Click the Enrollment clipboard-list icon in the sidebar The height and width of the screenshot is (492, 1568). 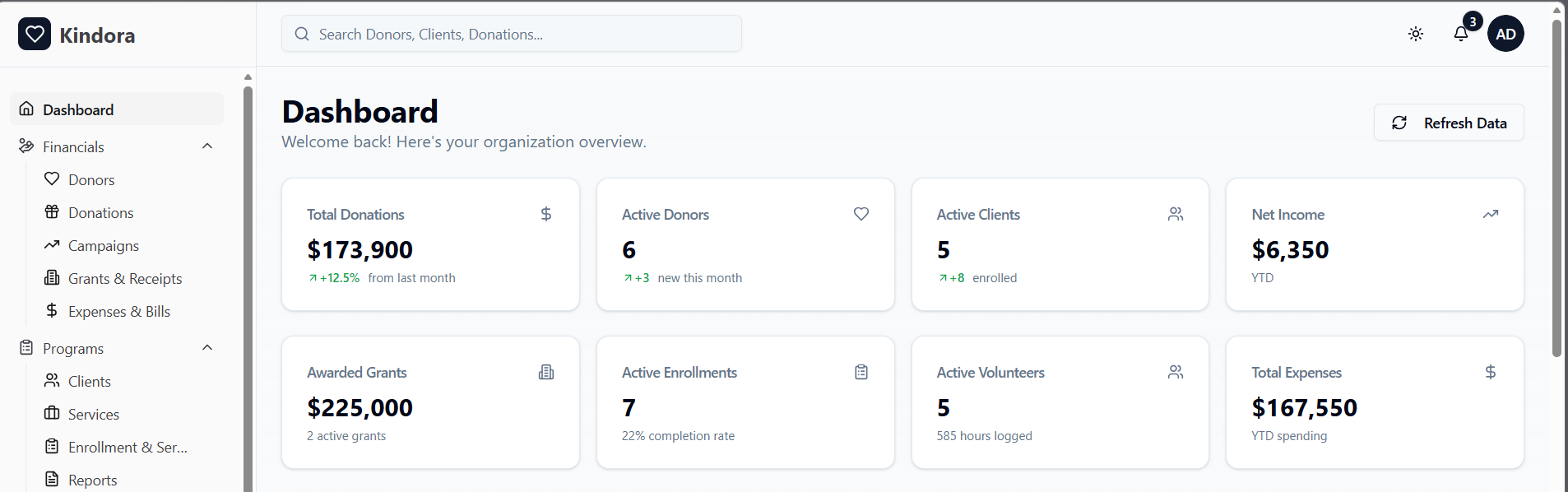pyautogui.click(x=52, y=446)
